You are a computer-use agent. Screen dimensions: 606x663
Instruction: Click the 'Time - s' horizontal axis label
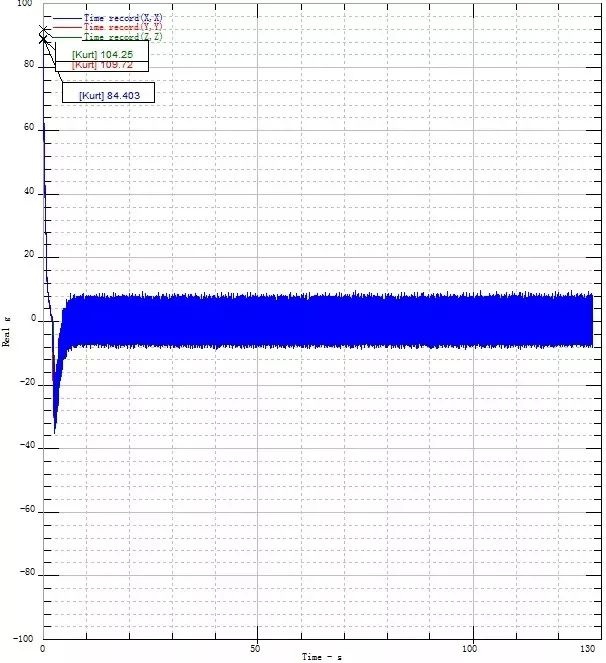(321, 657)
